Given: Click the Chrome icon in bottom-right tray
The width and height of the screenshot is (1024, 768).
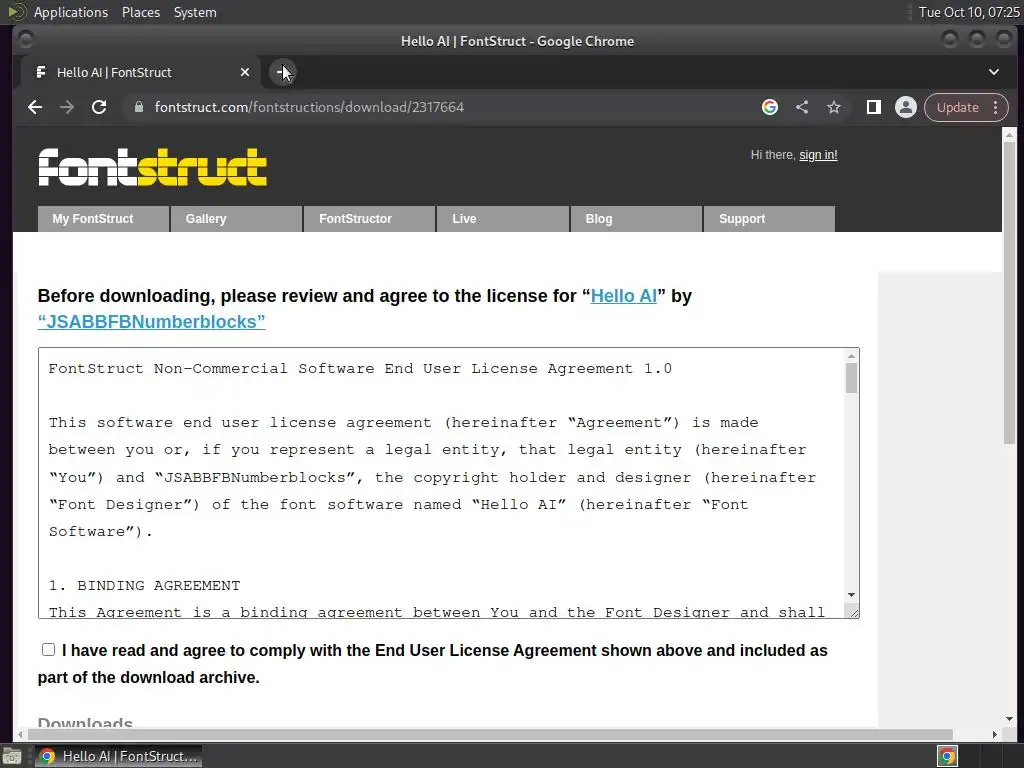Looking at the screenshot, I should [x=947, y=757].
